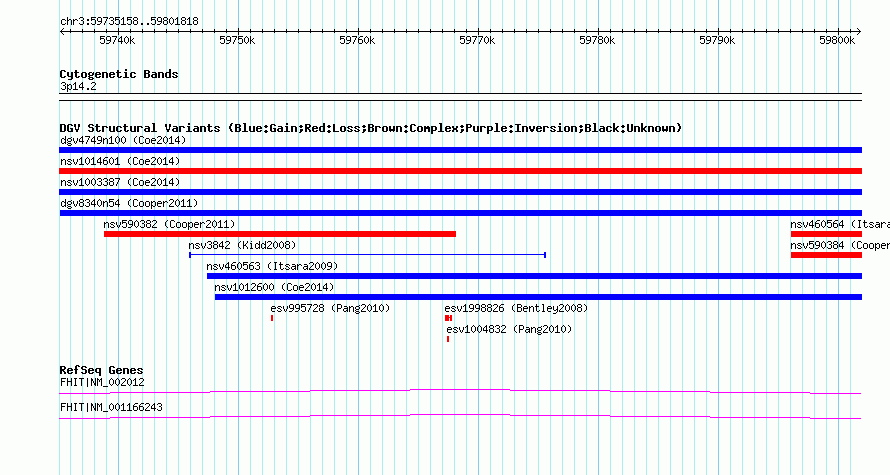This screenshot has height=475, width=890.
Task: Click the esv1998826 (Bentley2008) label
Action: tap(517, 308)
